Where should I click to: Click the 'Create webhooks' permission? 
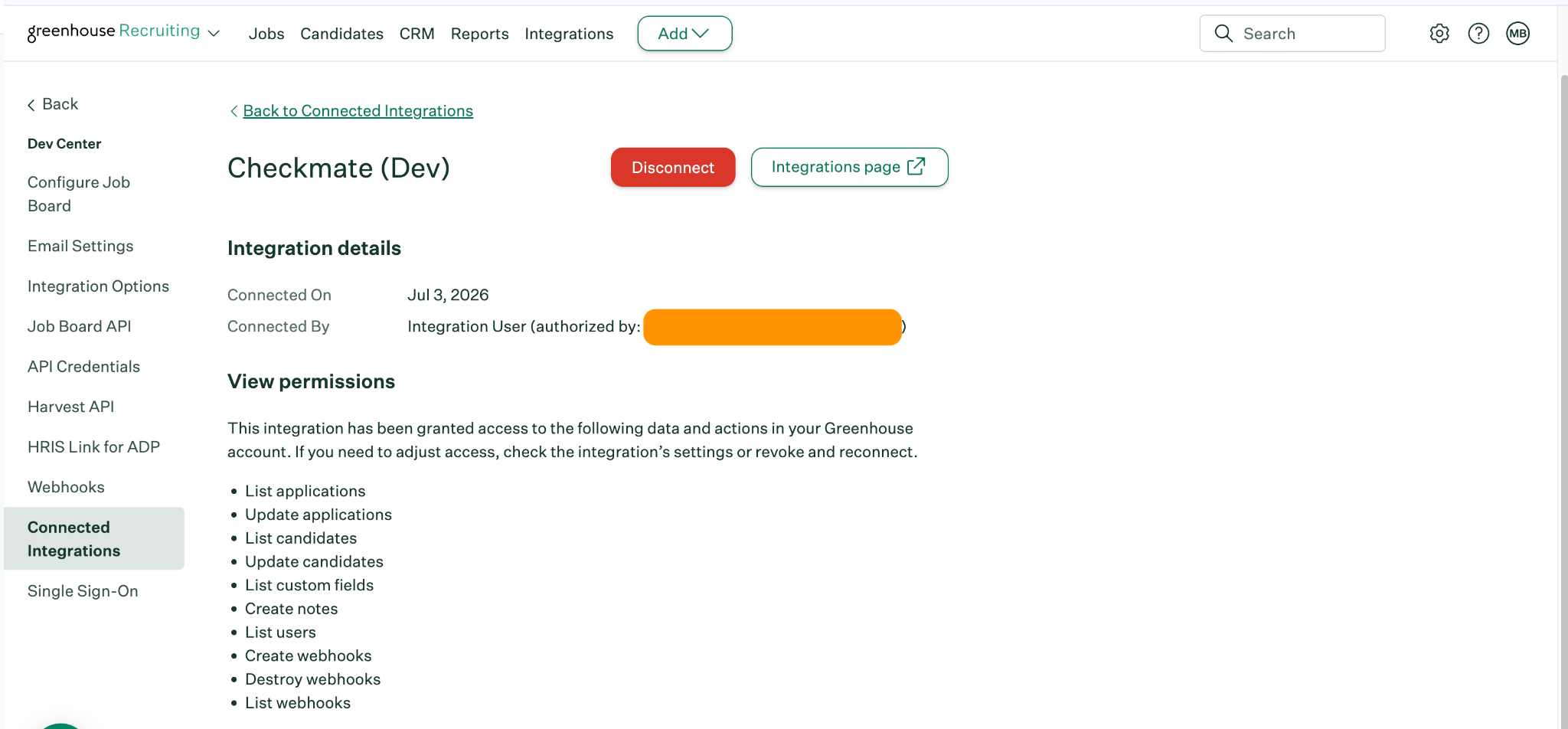308,655
